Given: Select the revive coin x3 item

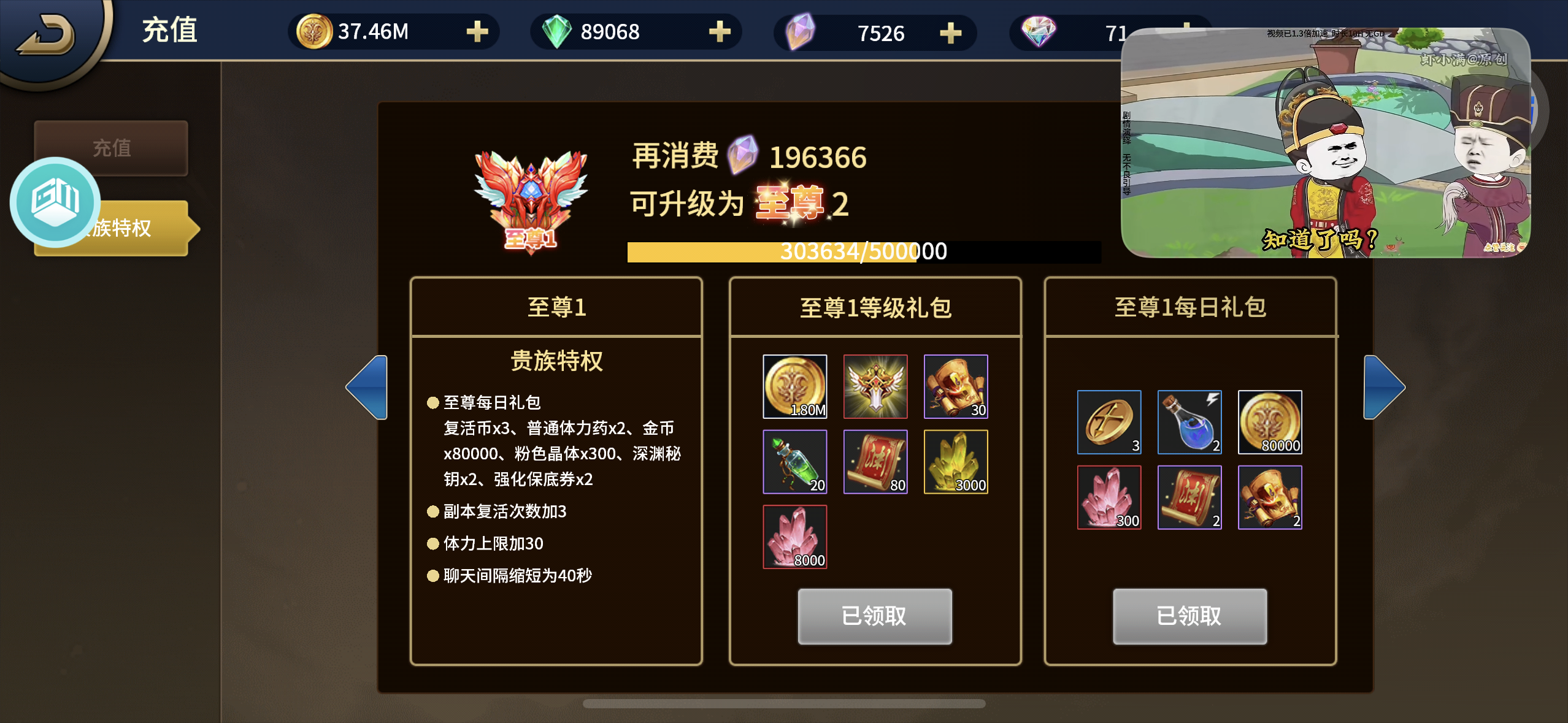Looking at the screenshot, I should [x=1109, y=422].
